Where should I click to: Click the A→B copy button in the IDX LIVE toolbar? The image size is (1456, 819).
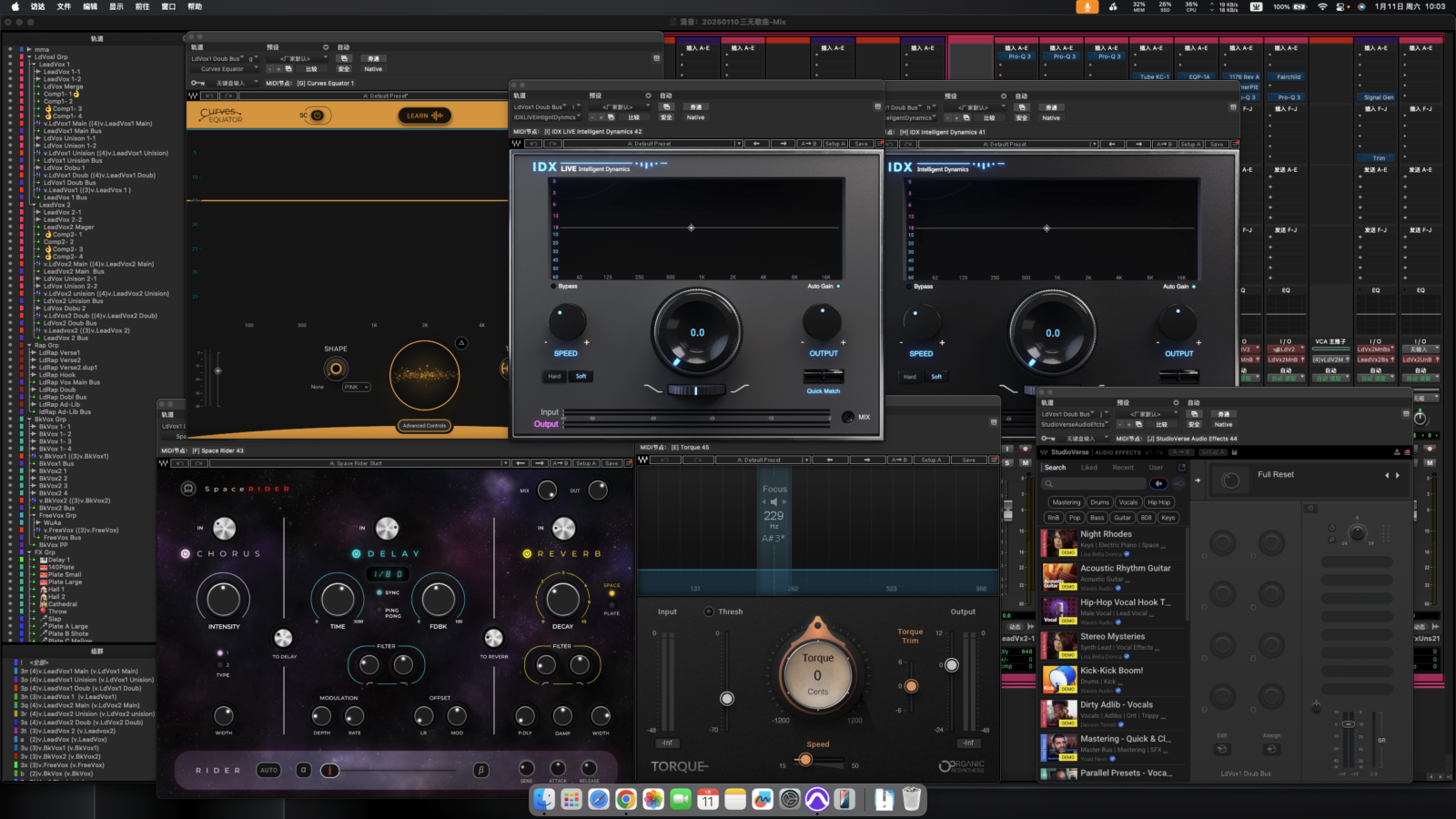tap(808, 144)
